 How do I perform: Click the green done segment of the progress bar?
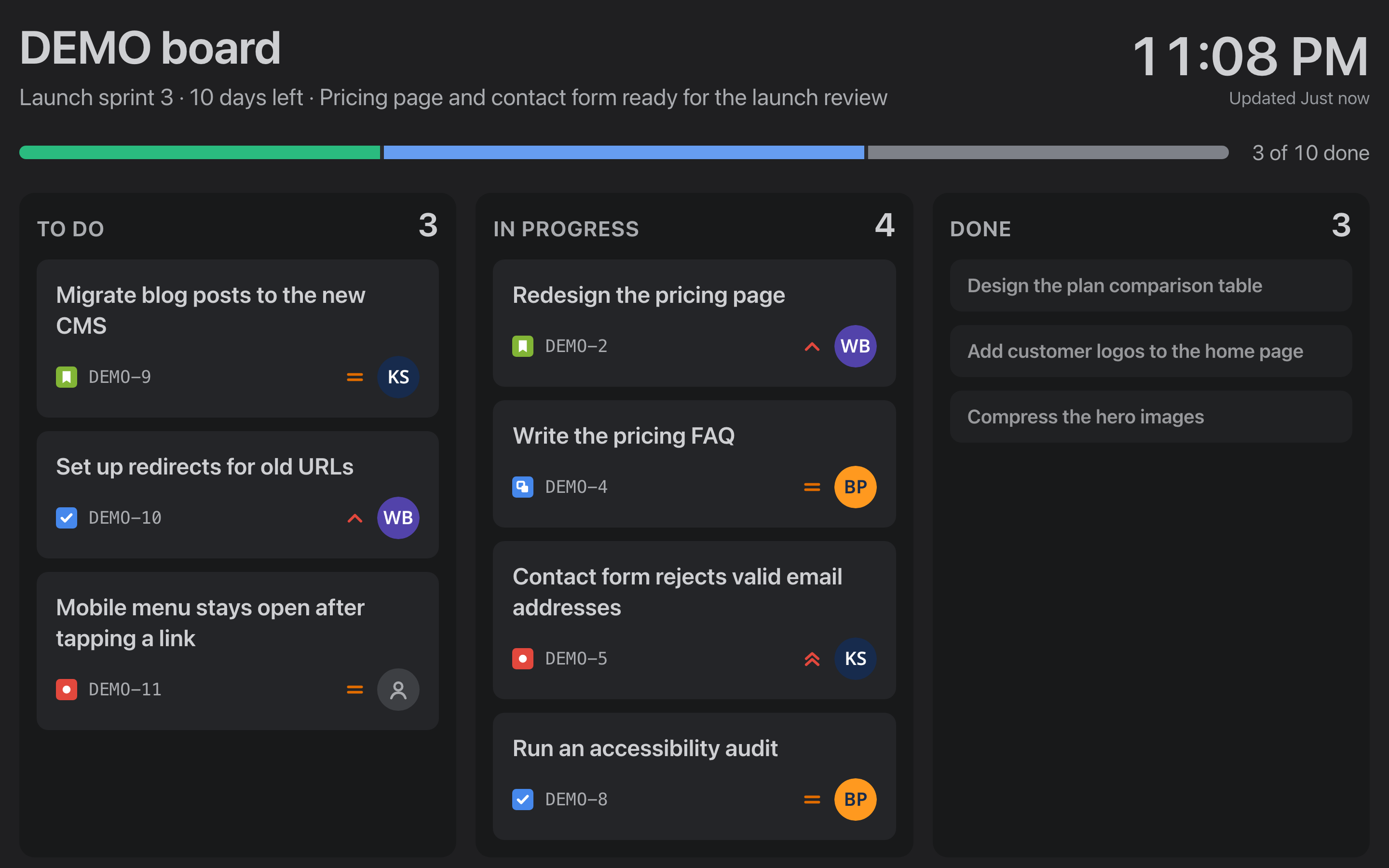tap(200, 152)
